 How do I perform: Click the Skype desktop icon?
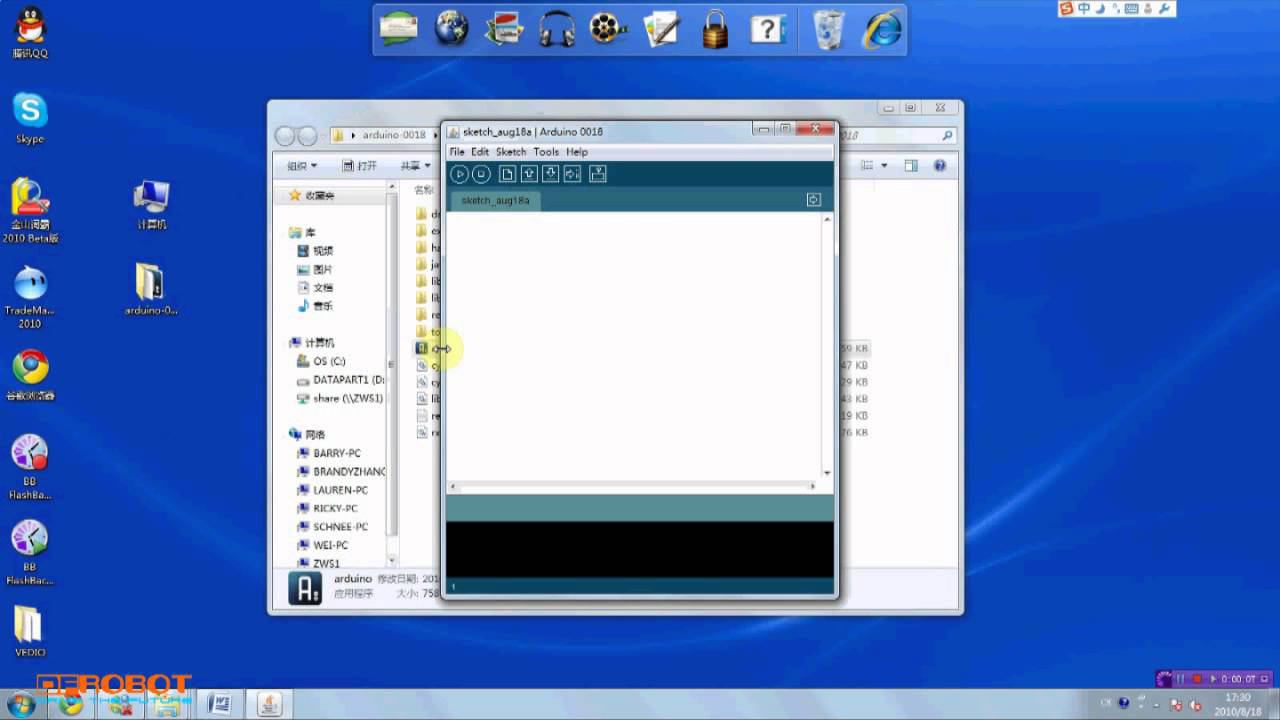tap(30, 118)
